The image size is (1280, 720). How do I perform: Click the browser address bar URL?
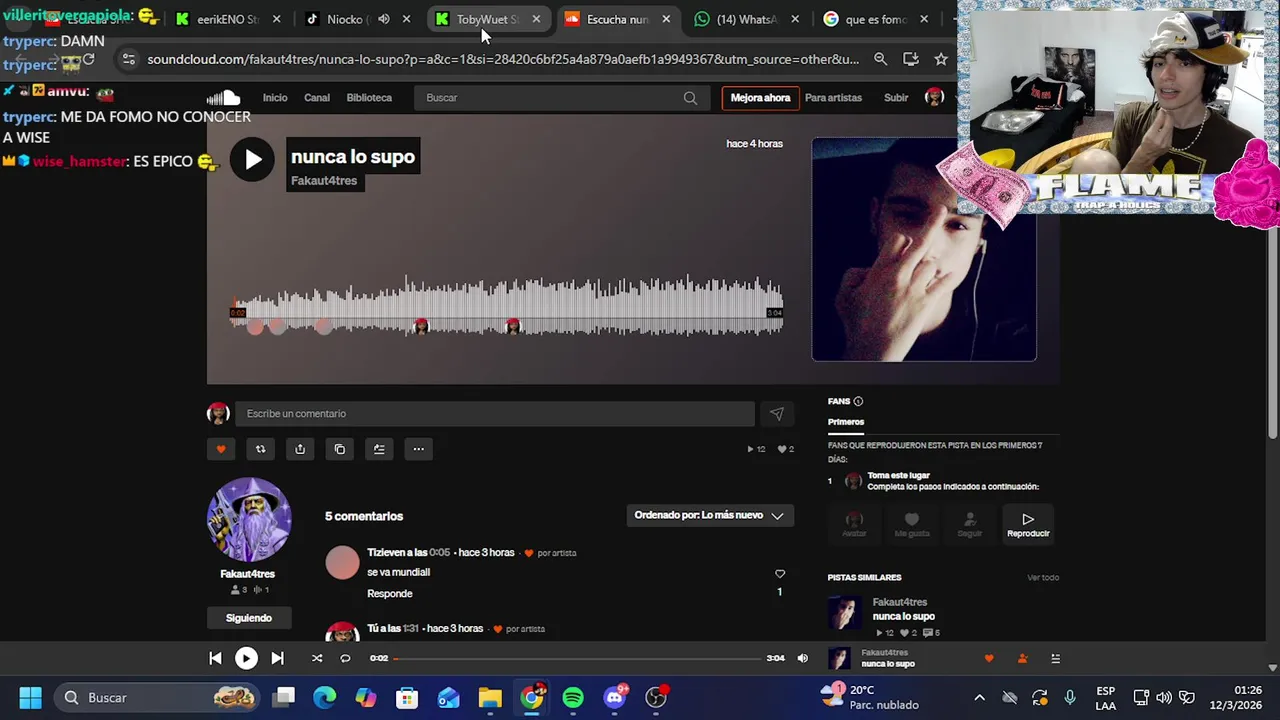point(502,59)
